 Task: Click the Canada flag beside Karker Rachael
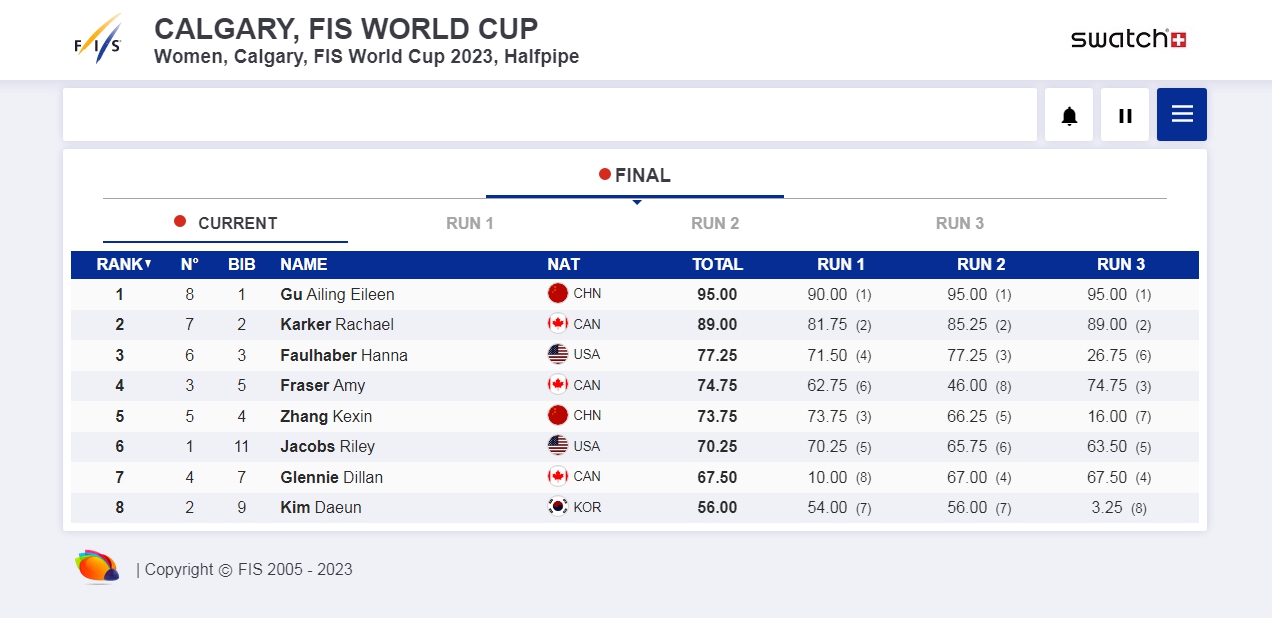tap(558, 324)
